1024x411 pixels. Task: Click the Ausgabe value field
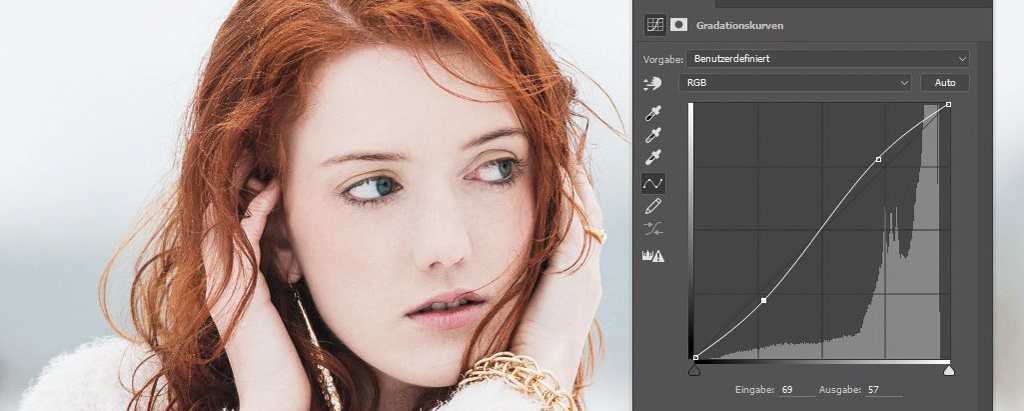click(884, 389)
